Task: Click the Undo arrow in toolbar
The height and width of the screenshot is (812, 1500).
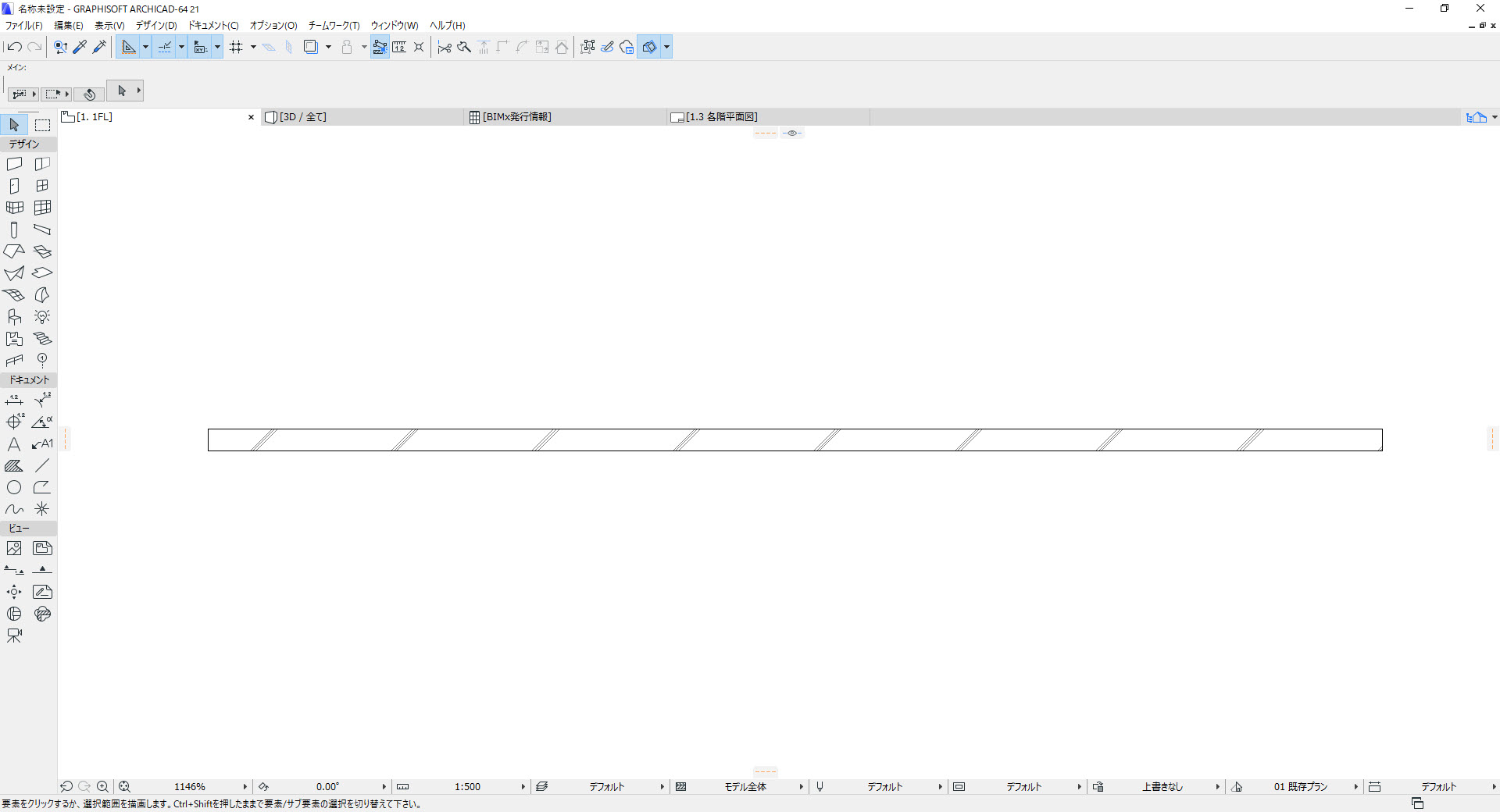Action: pyautogui.click(x=14, y=47)
